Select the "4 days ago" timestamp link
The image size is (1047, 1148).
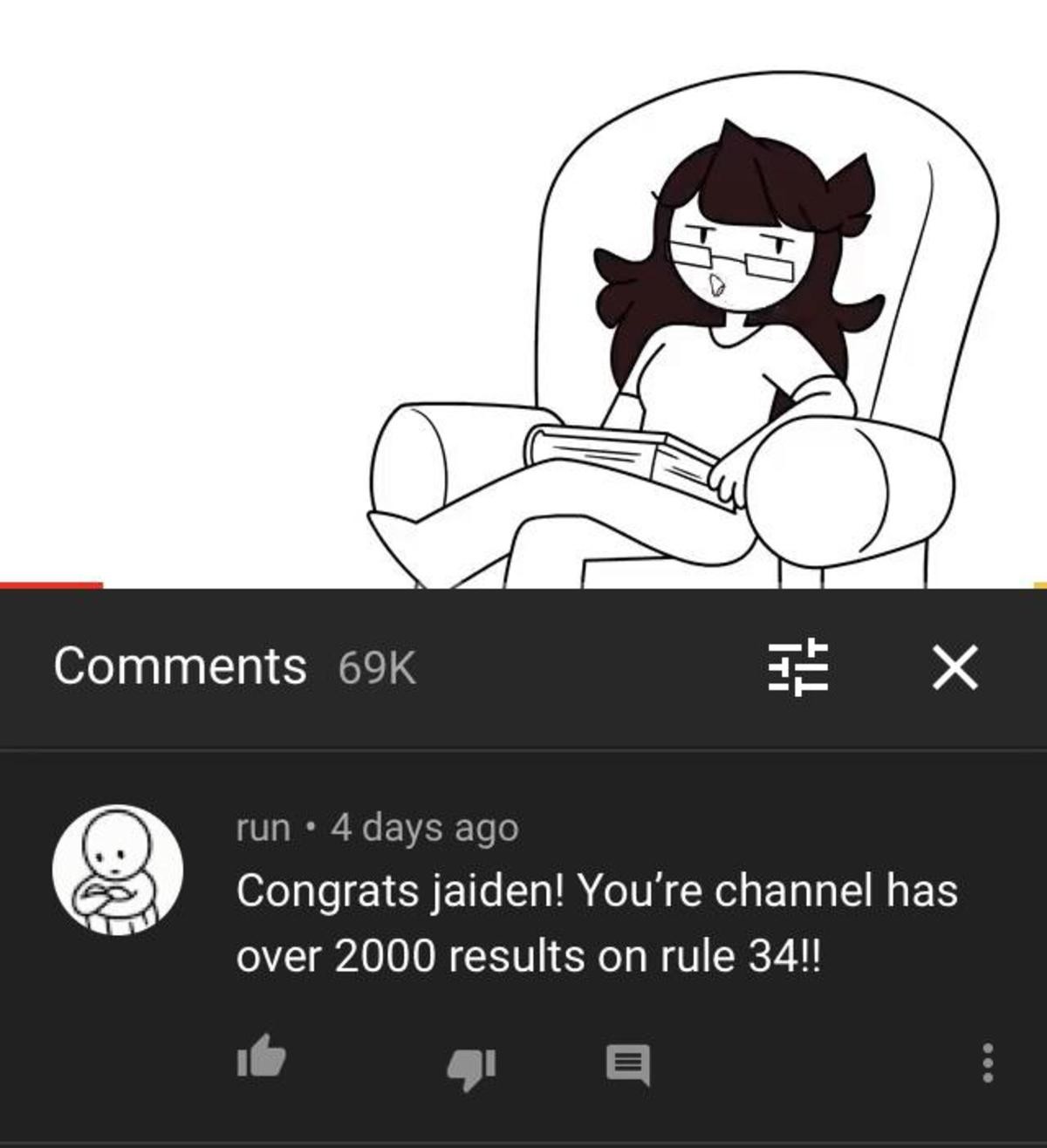424,828
